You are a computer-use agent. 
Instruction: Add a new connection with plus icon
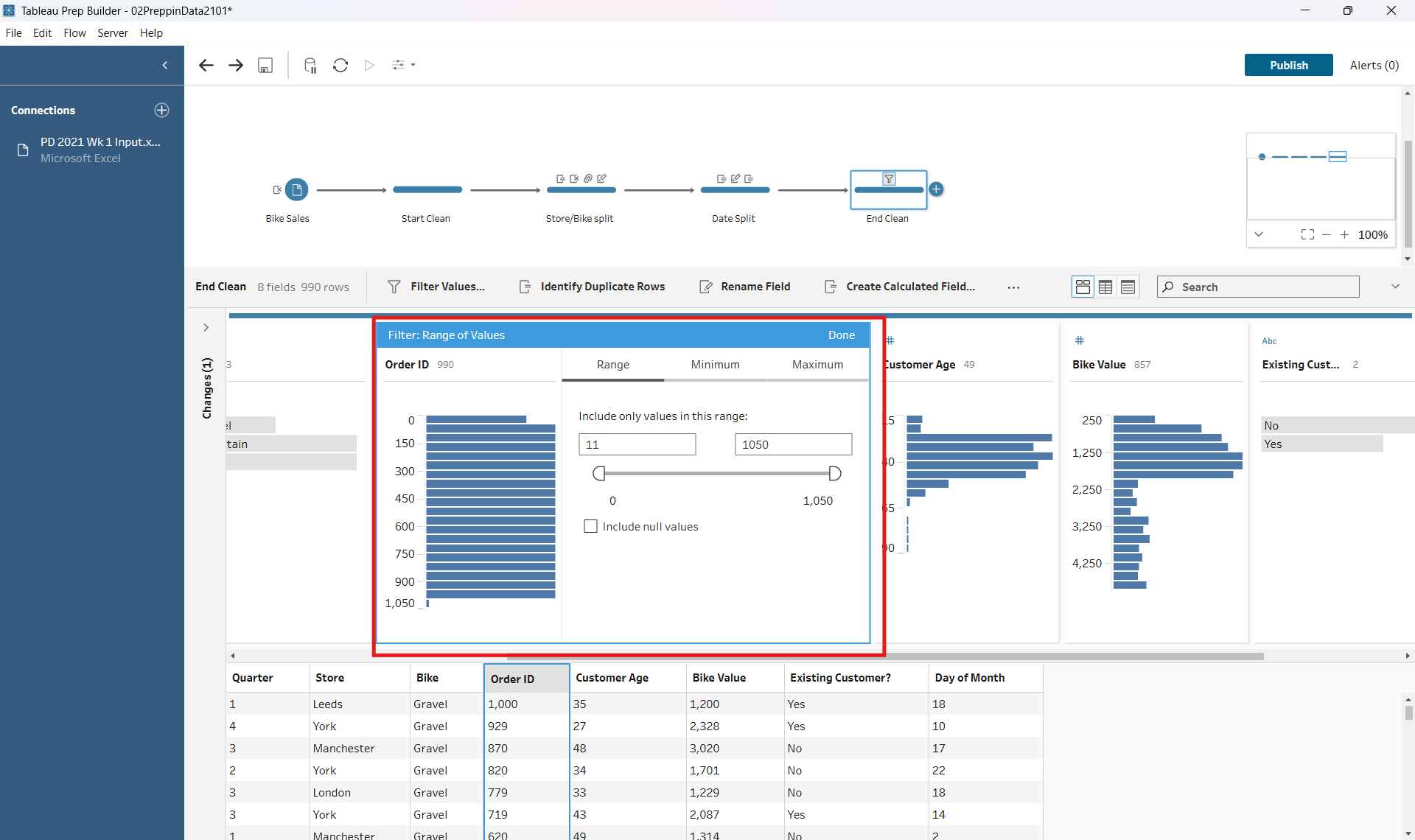(x=161, y=110)
